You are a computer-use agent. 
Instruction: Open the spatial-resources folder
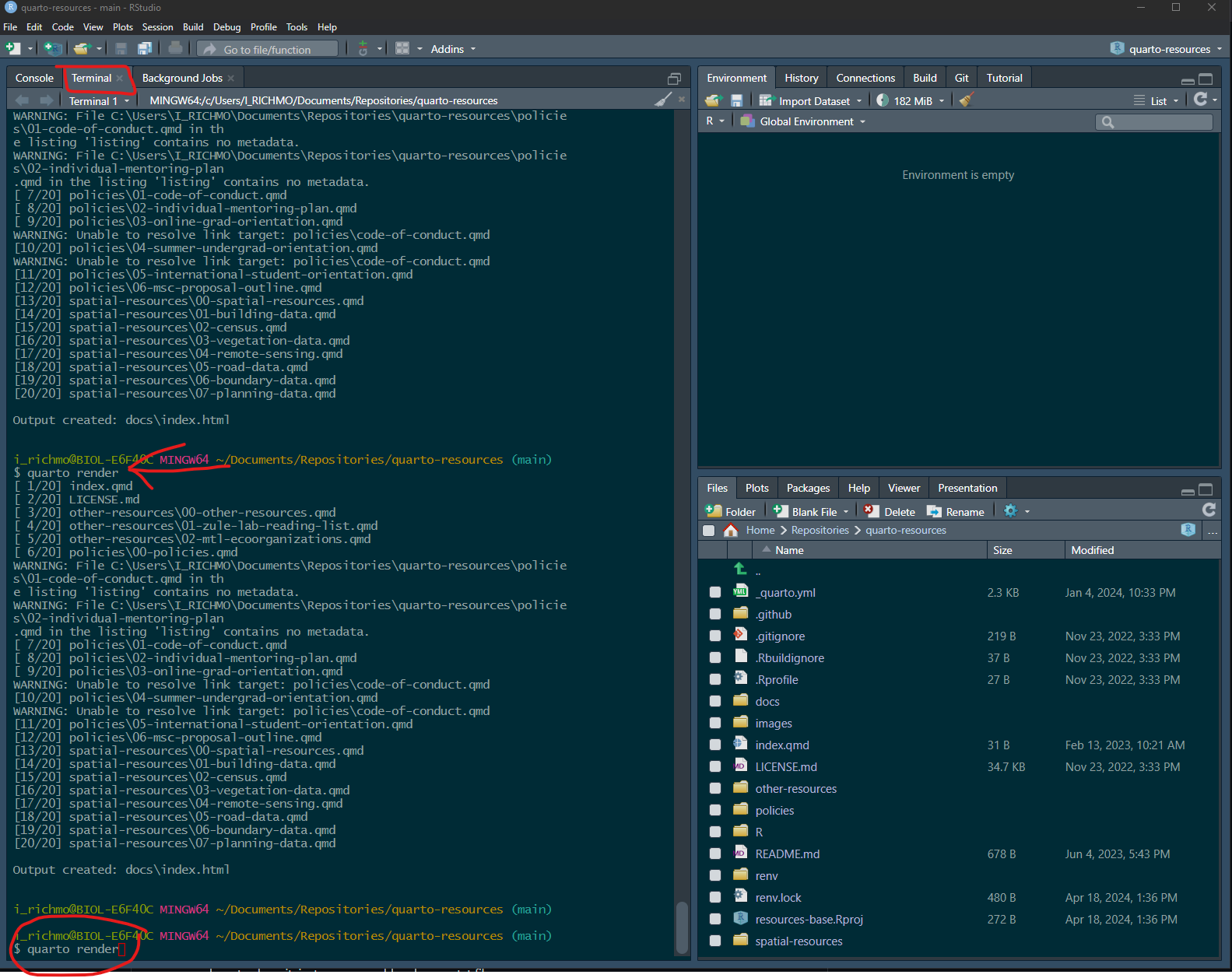pyautogui.click(x=799, y=941)
